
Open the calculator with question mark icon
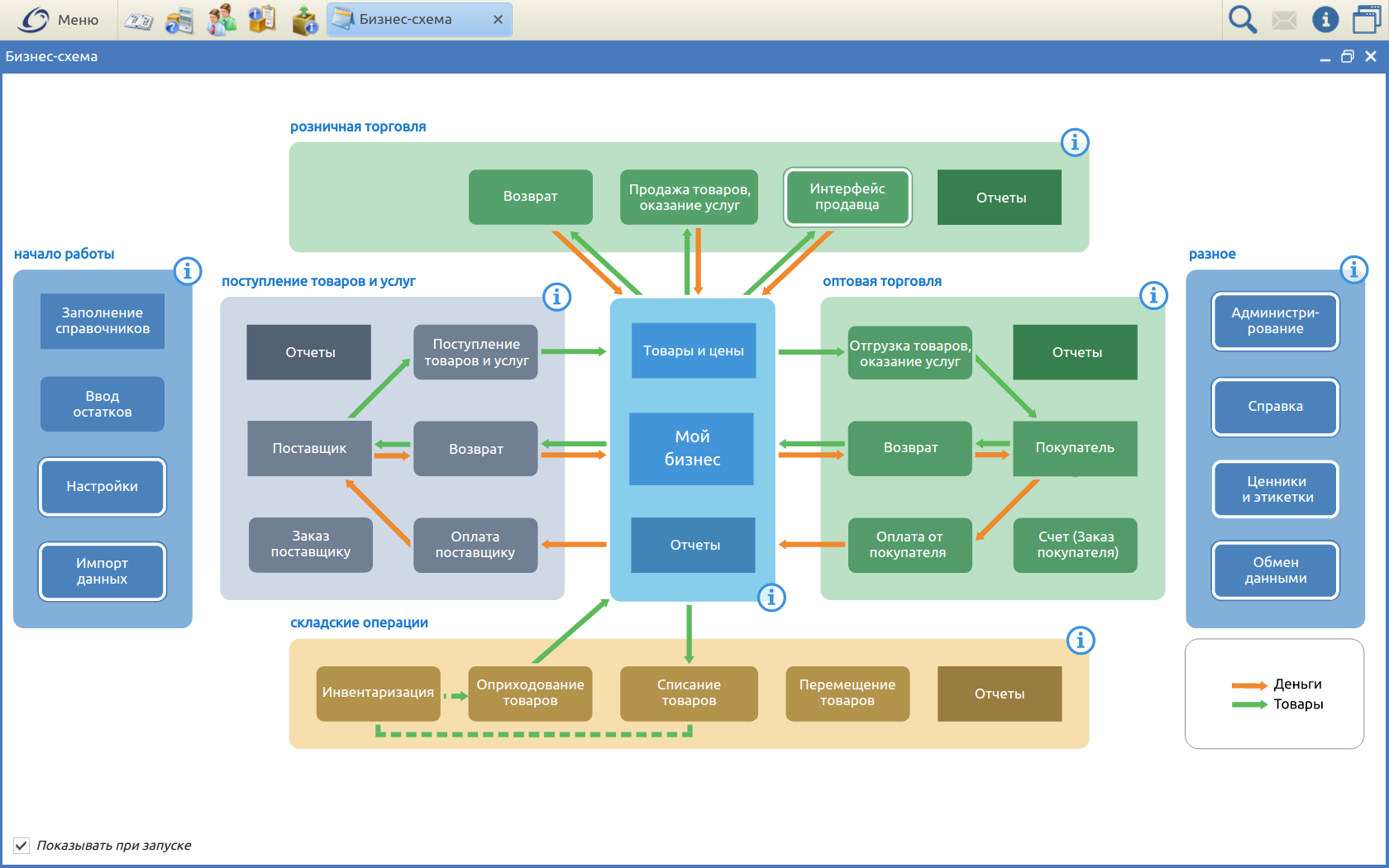[179, 20]
